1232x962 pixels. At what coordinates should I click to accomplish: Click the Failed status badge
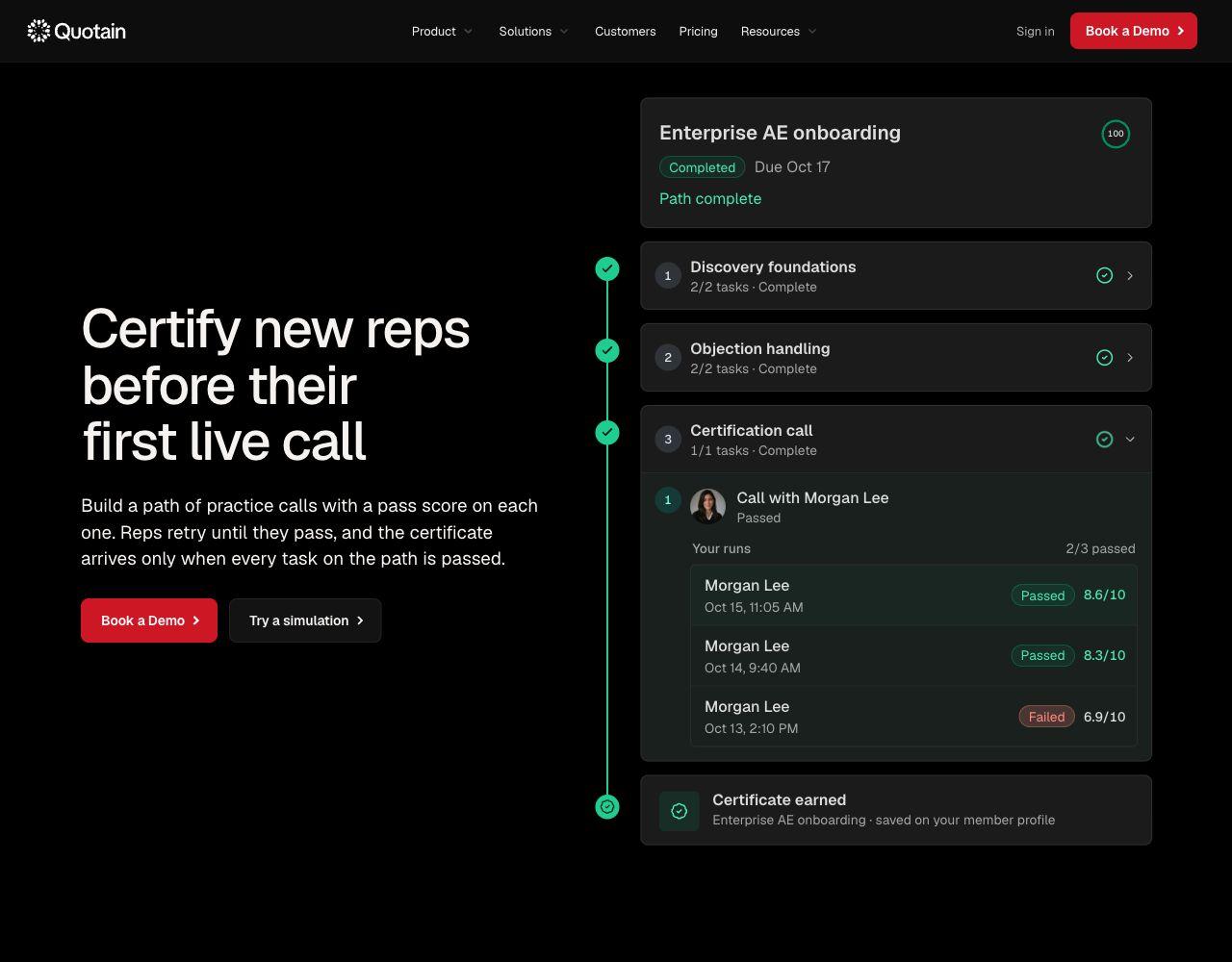pos(1046,717)
